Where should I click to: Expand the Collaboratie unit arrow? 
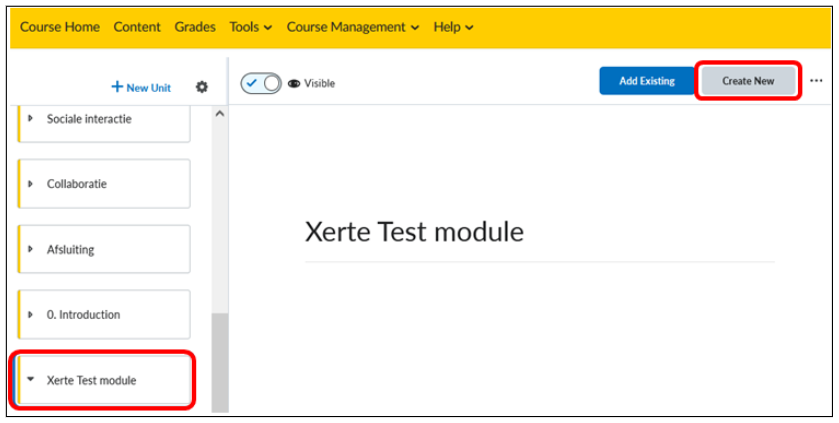point(30,183)
